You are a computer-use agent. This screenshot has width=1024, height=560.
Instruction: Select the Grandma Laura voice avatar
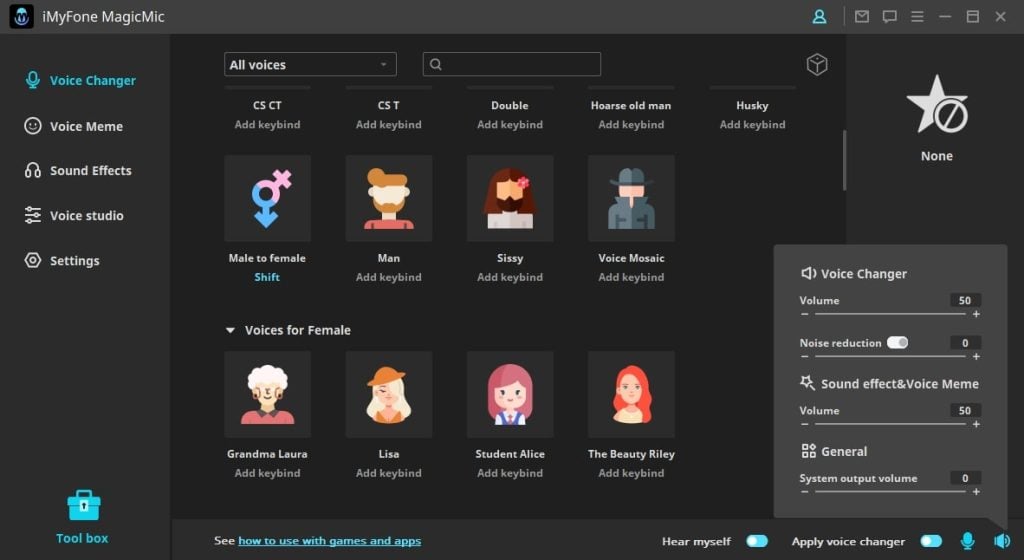[267, 394]
